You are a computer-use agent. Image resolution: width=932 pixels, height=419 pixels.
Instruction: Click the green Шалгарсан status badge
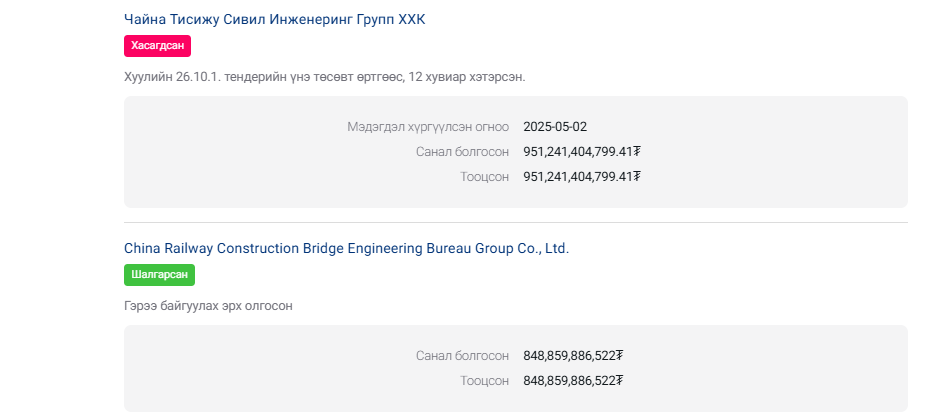[159, 275]
